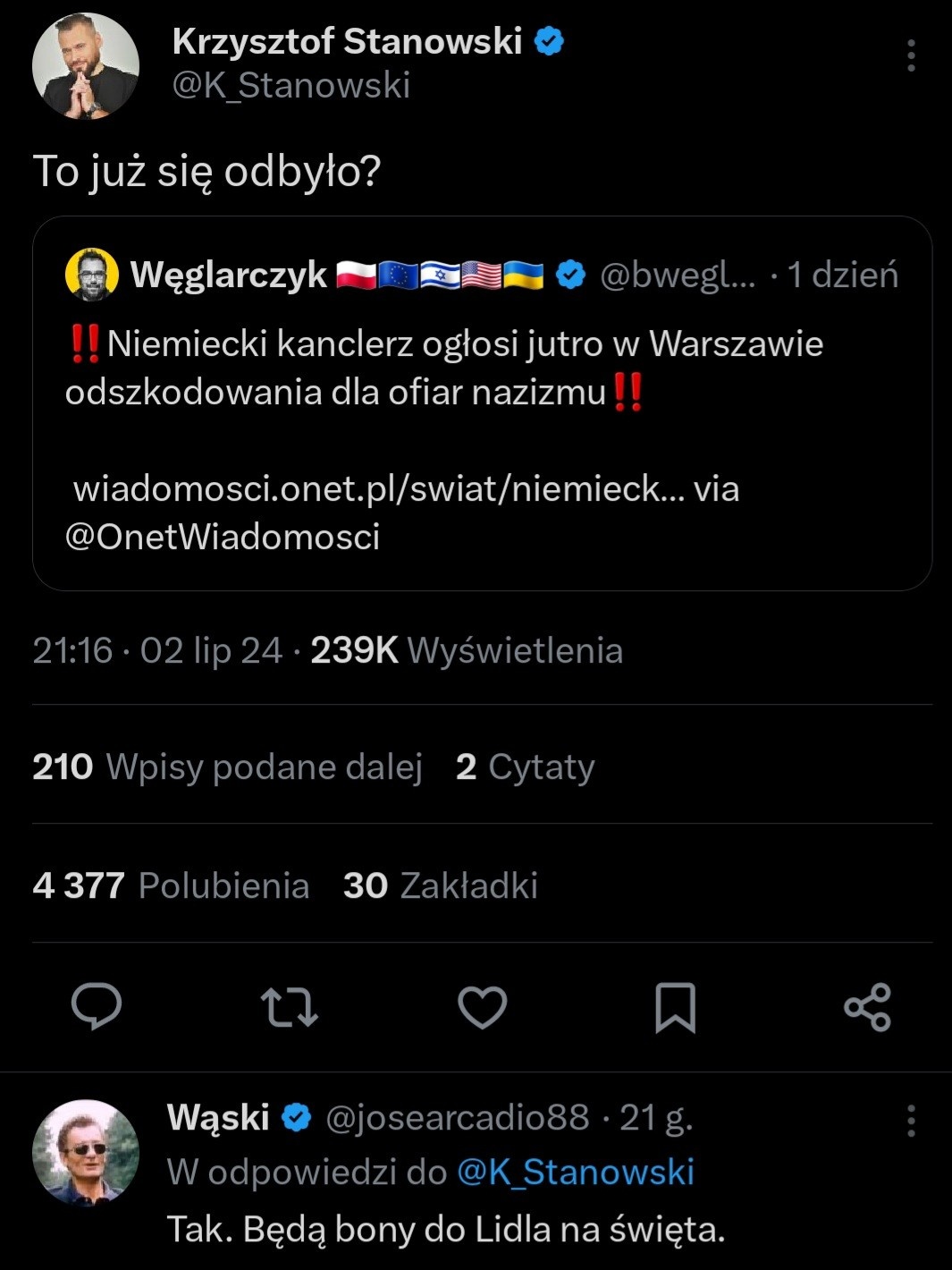The height and width of the screenshot is (1270, 952).
Task: Click the verified badge beside Krzysztof Stanowski
Action: [549, 41]
